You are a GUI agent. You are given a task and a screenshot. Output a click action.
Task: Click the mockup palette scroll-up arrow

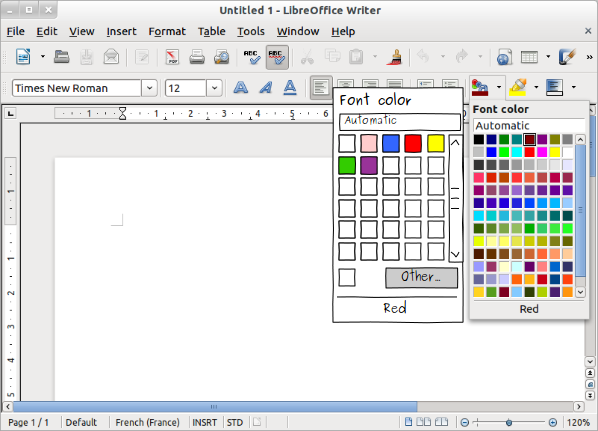[455, 143]
